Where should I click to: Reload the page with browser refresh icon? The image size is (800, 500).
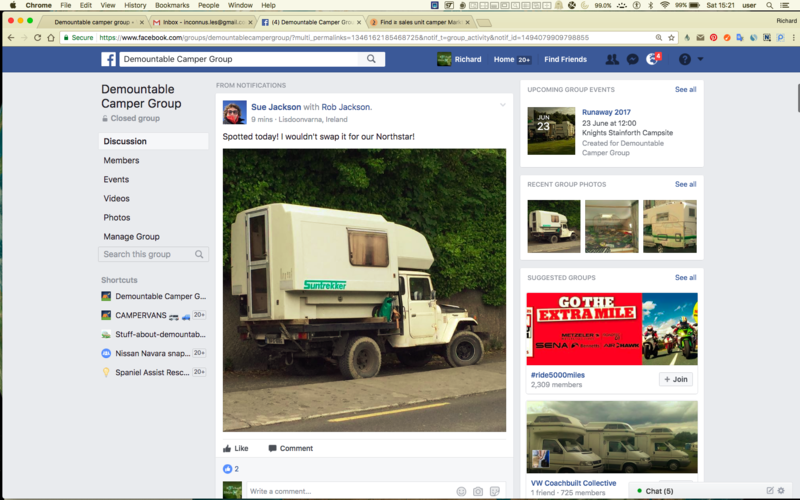[x=37, y=38]
